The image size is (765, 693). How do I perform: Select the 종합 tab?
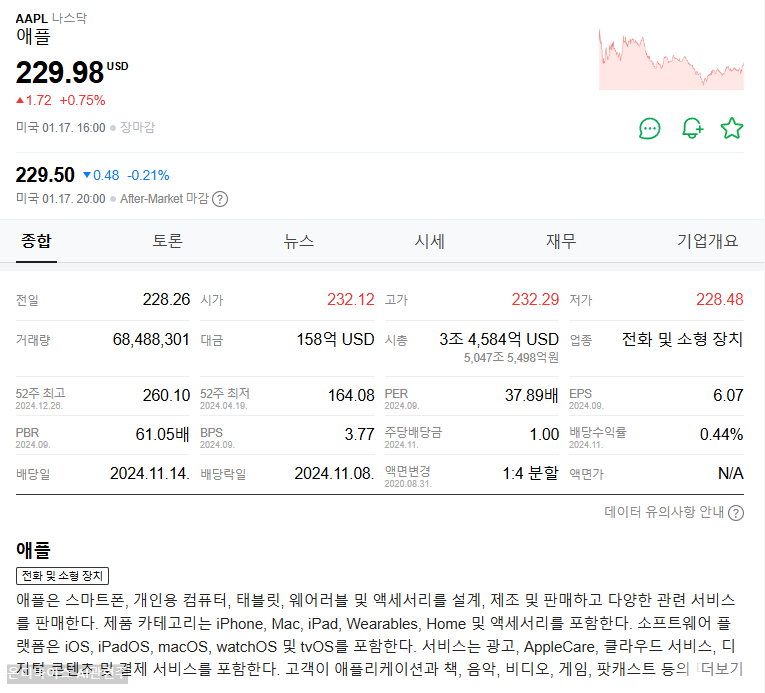pos(36,241)
